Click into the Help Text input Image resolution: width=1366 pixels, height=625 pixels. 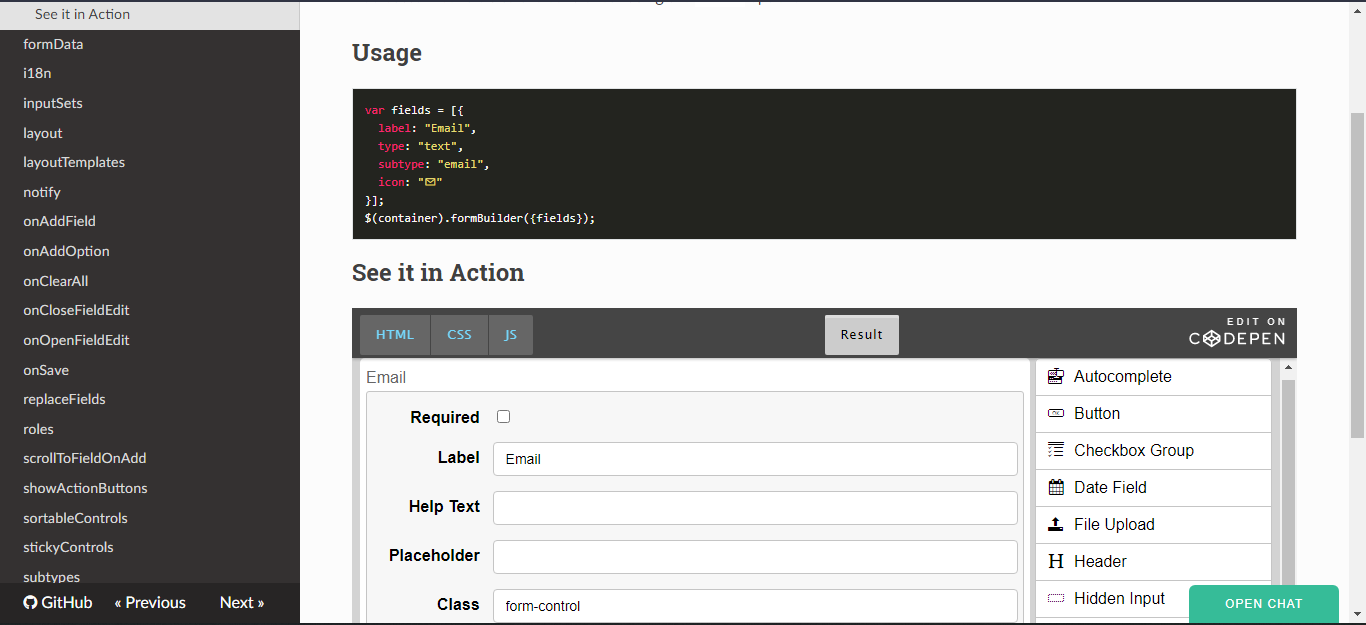(755, 508)
